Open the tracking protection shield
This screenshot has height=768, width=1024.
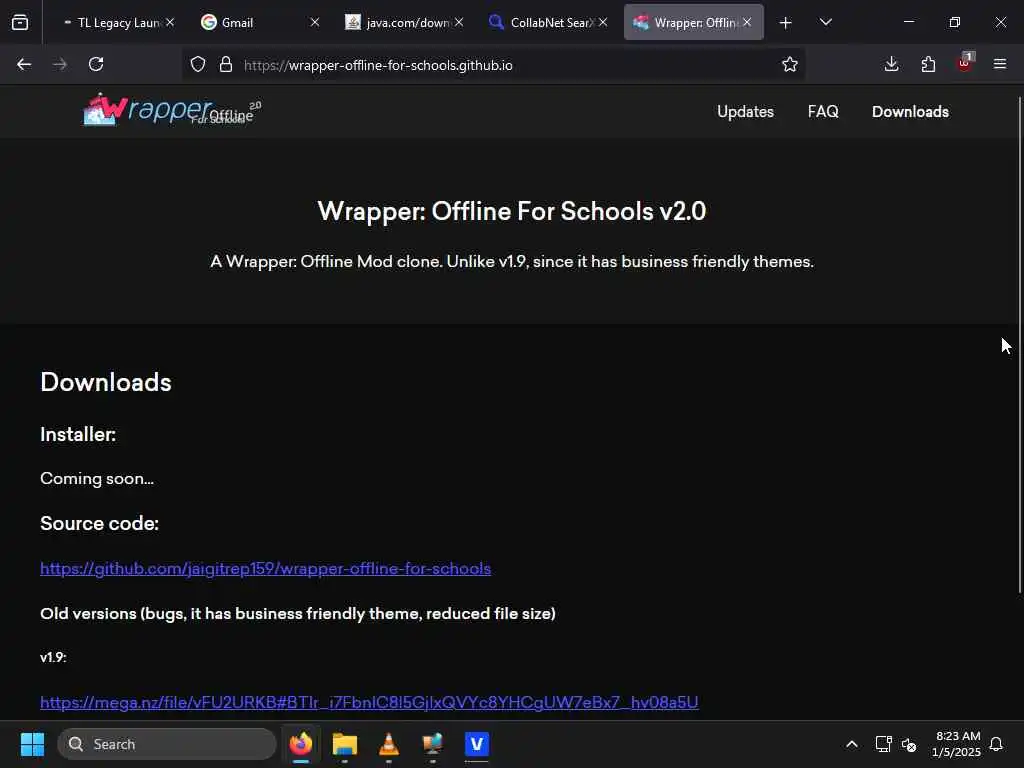[198, 64]
